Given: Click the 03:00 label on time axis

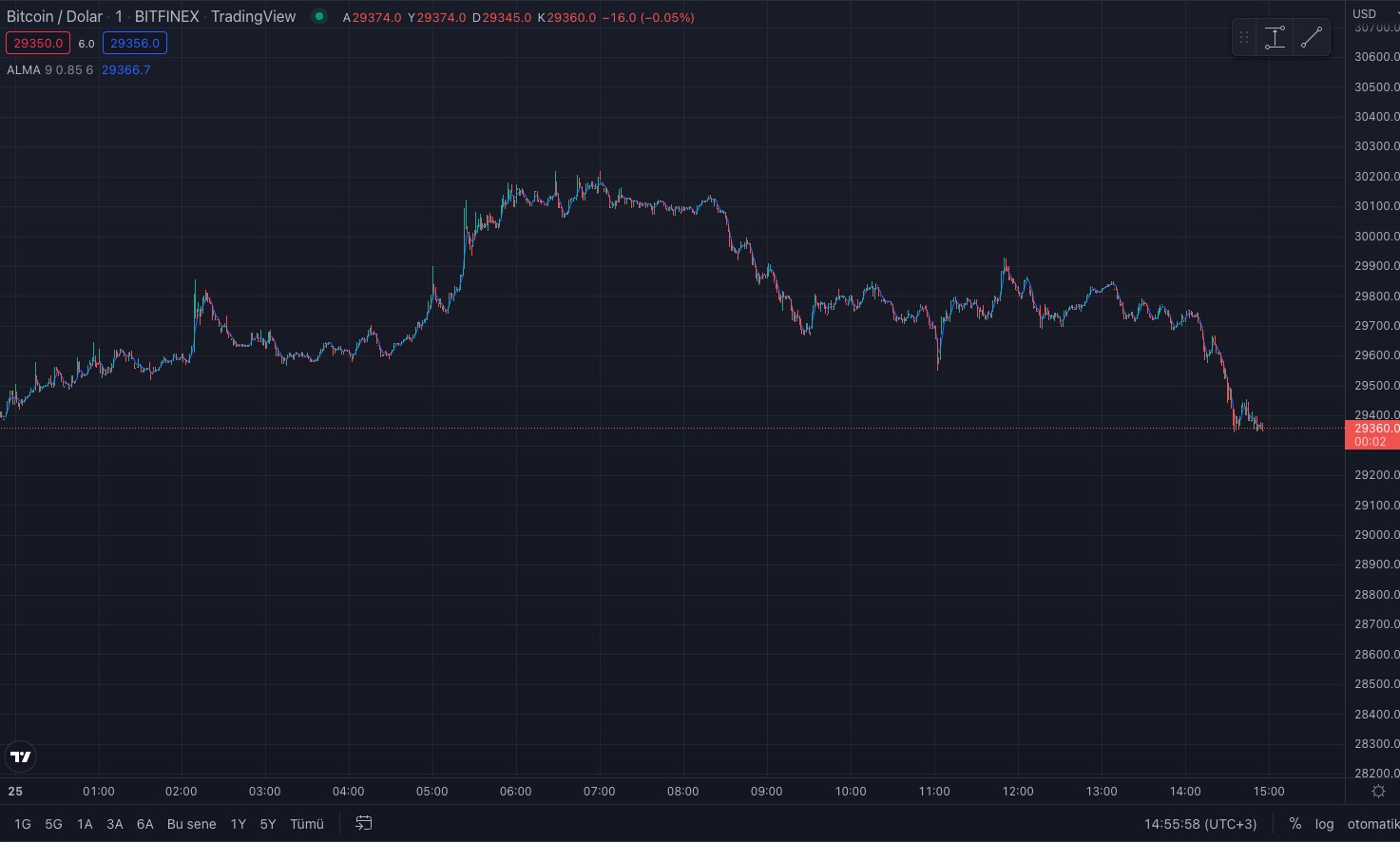Looking at the screenshot, I should [x=265, y=791].
